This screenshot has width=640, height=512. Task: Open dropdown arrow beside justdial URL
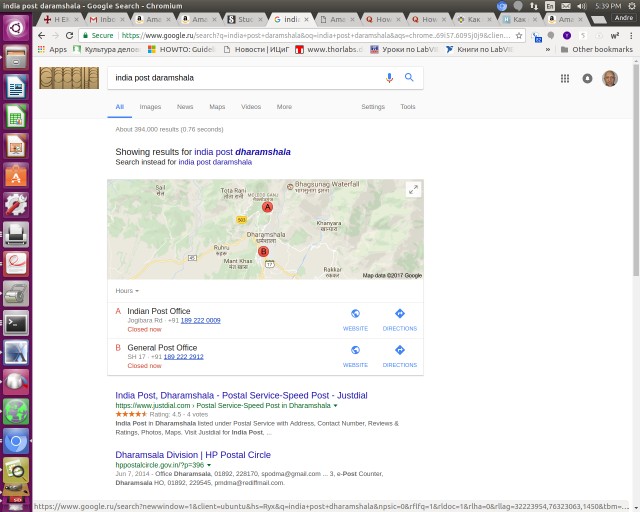point(336,406)
